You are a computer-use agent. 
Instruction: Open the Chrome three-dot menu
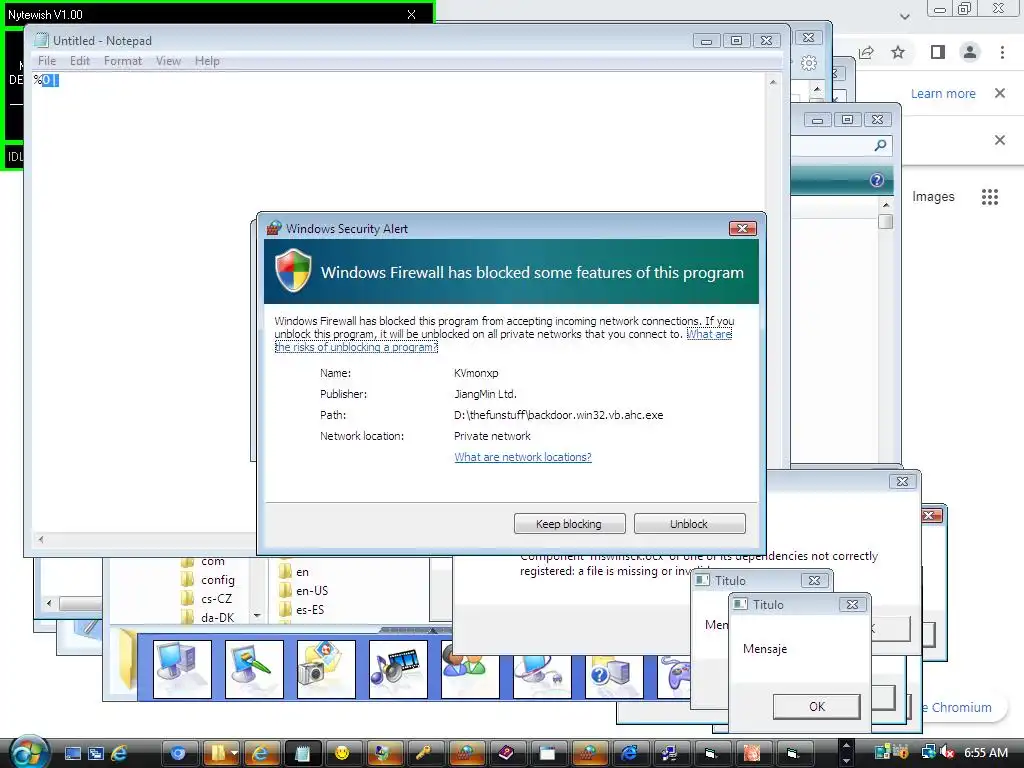coord(1002,52)
